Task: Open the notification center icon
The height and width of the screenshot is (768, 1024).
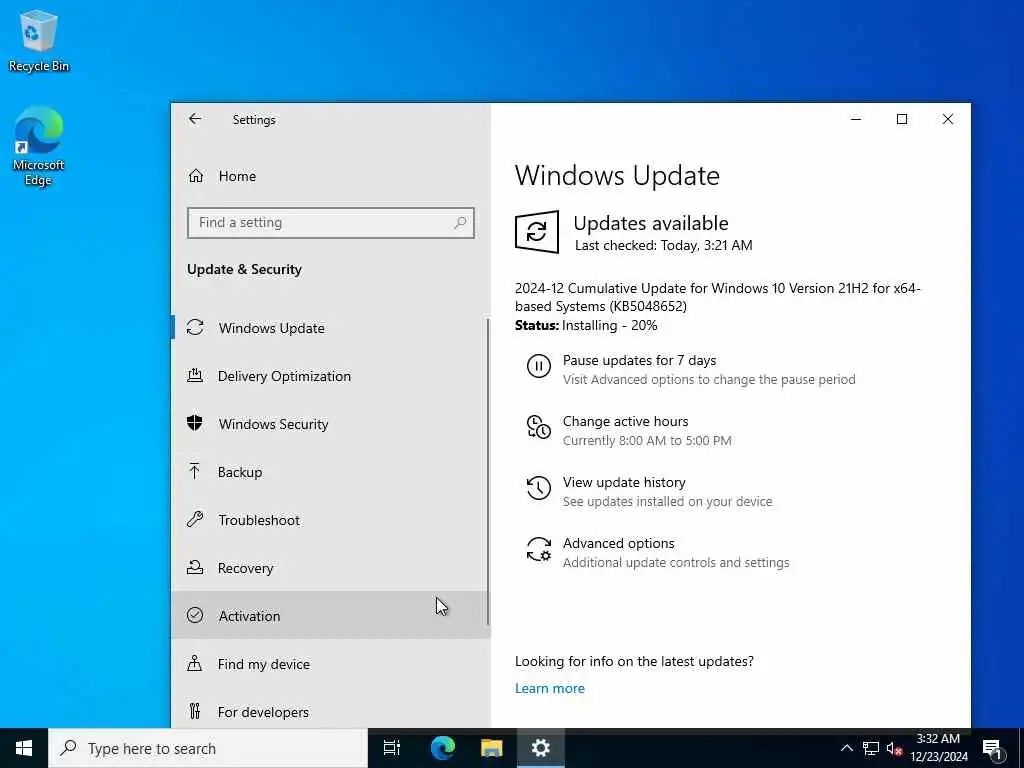Action: 993,749
